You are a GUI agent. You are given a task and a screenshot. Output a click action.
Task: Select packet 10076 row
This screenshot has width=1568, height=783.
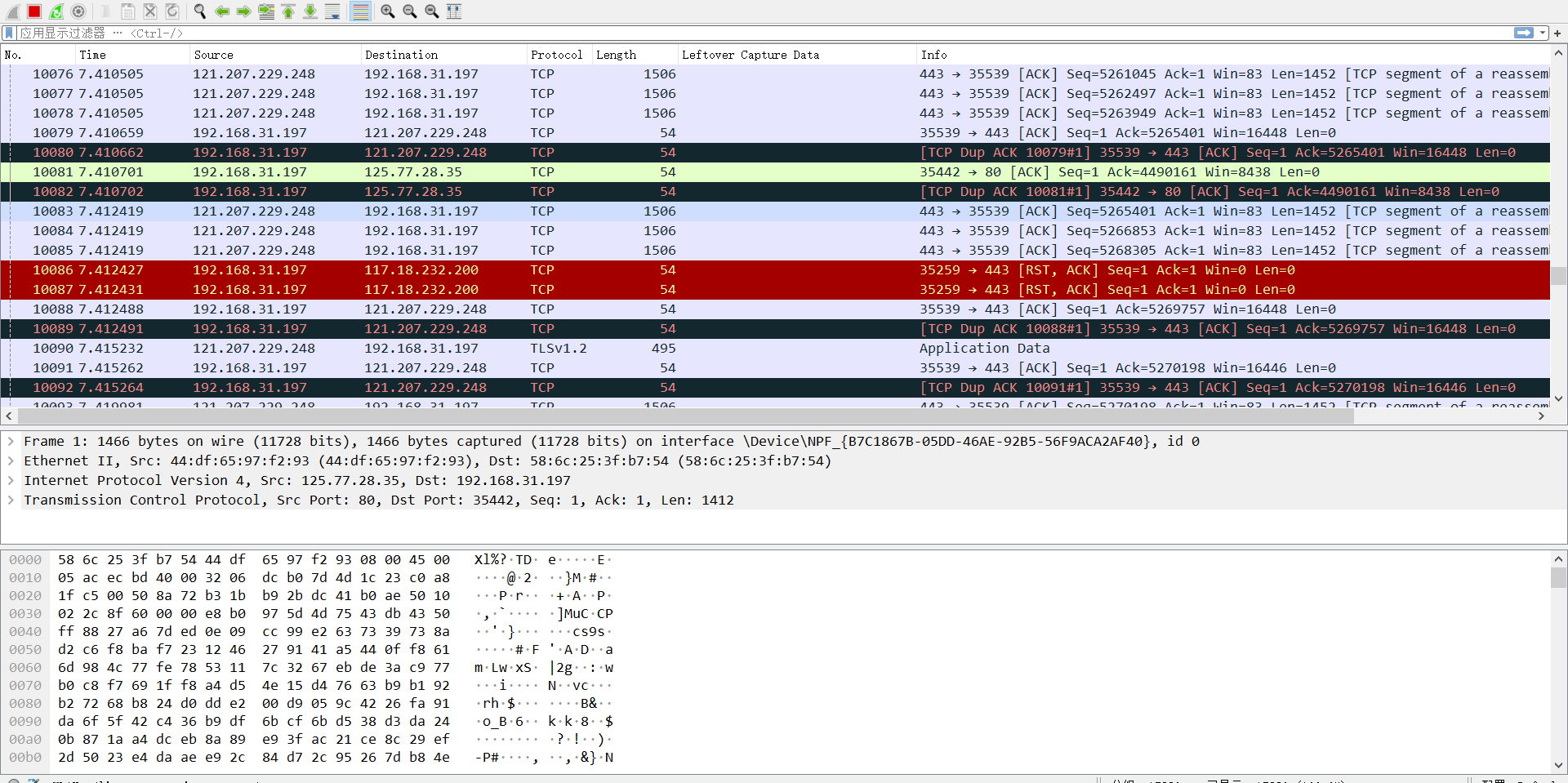click(x=775, y=73)
